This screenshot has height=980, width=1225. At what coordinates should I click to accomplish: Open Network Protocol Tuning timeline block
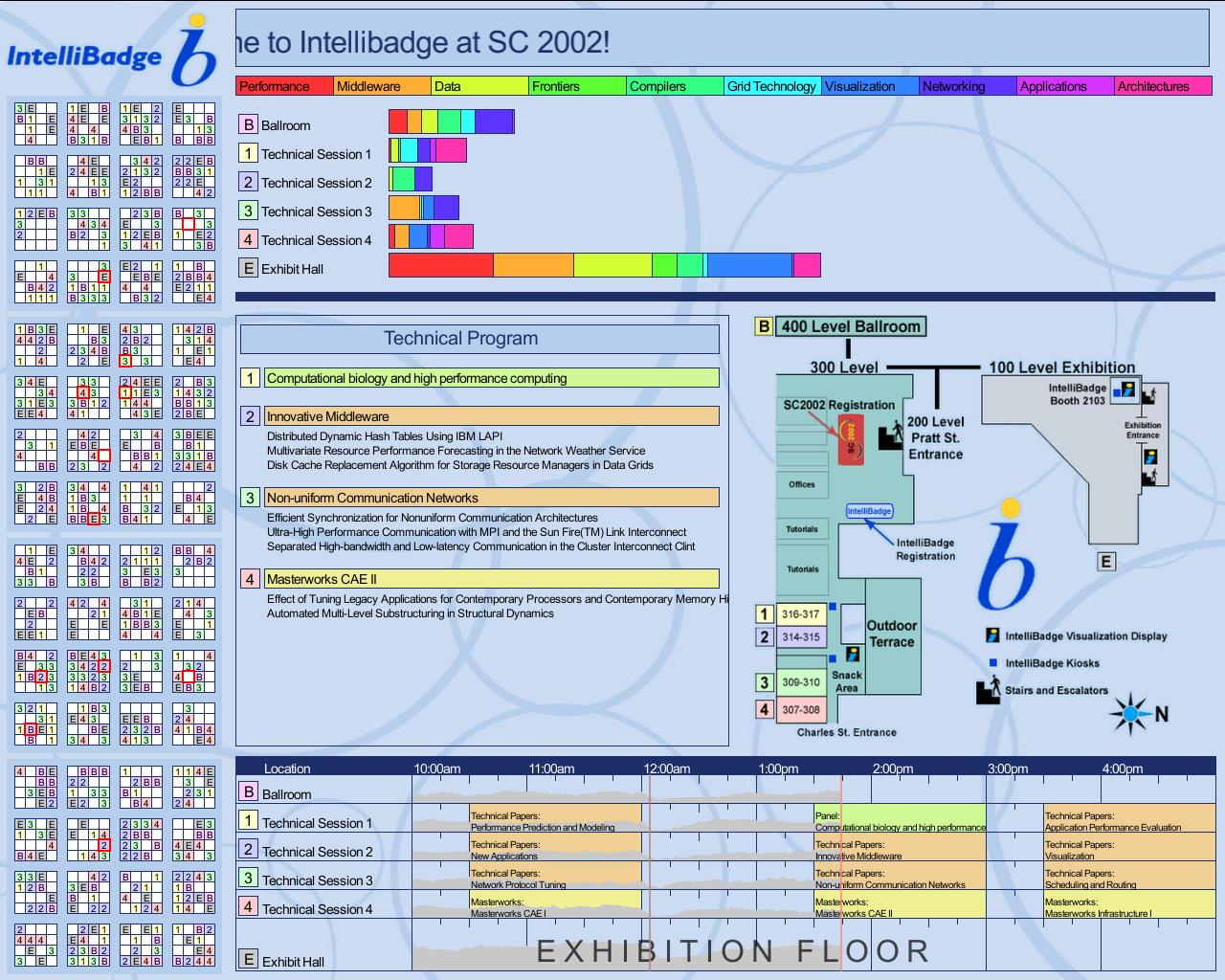[555, 876]
